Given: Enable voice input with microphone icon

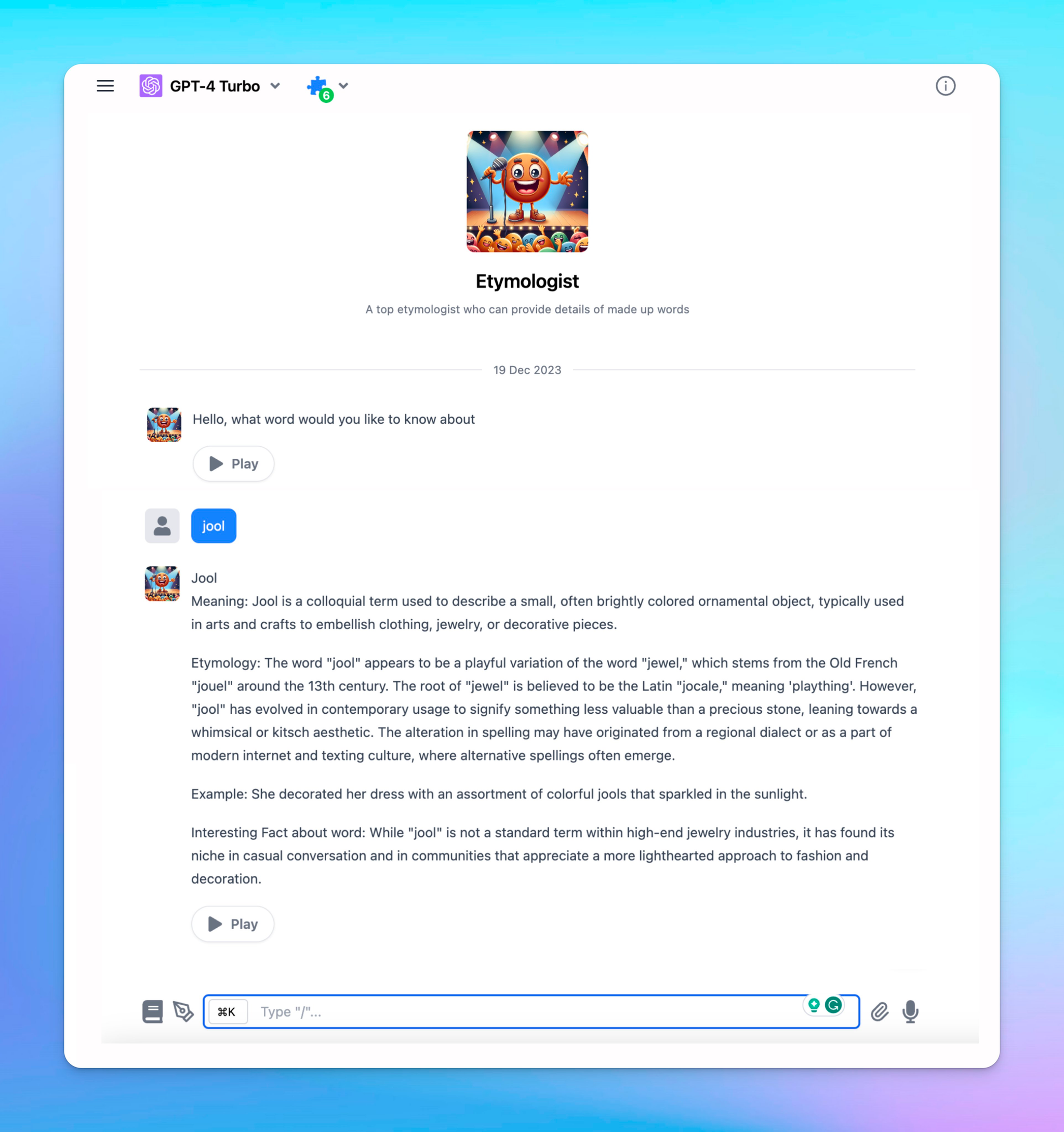Looking at the screenshot, I should (910, 1011).
